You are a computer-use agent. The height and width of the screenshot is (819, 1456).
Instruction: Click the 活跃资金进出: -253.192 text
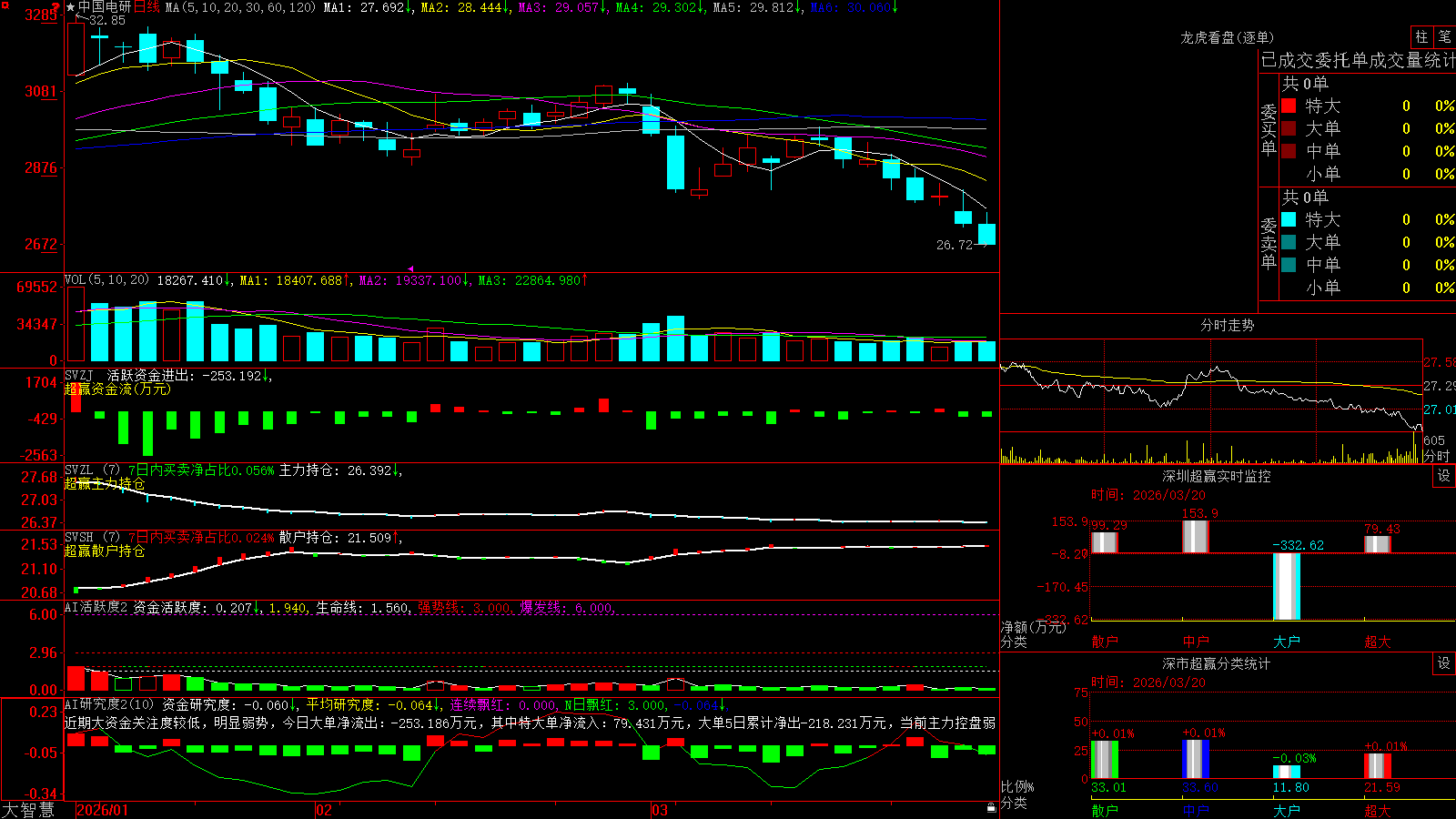(189, 375)
